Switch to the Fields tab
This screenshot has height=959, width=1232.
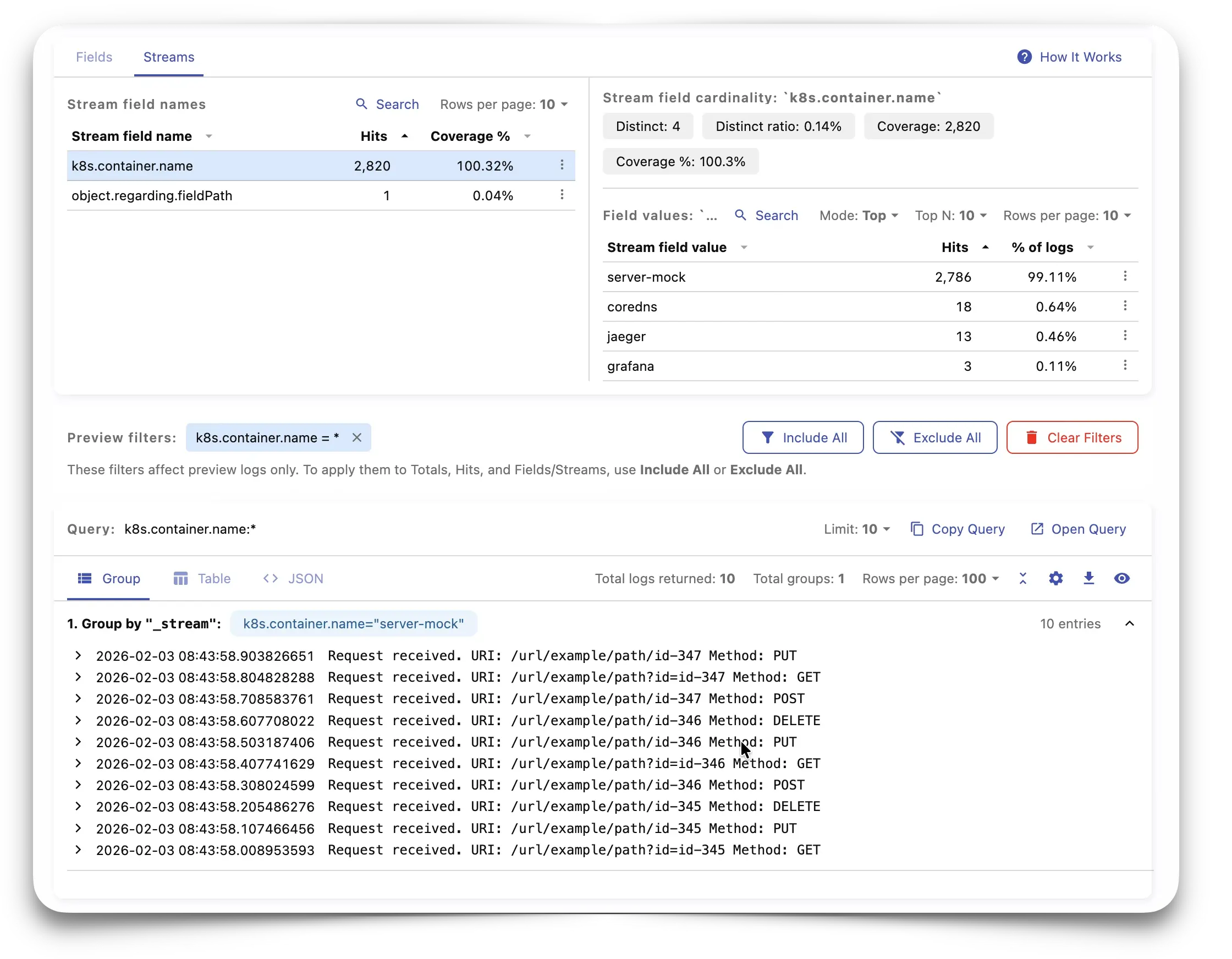94,57
